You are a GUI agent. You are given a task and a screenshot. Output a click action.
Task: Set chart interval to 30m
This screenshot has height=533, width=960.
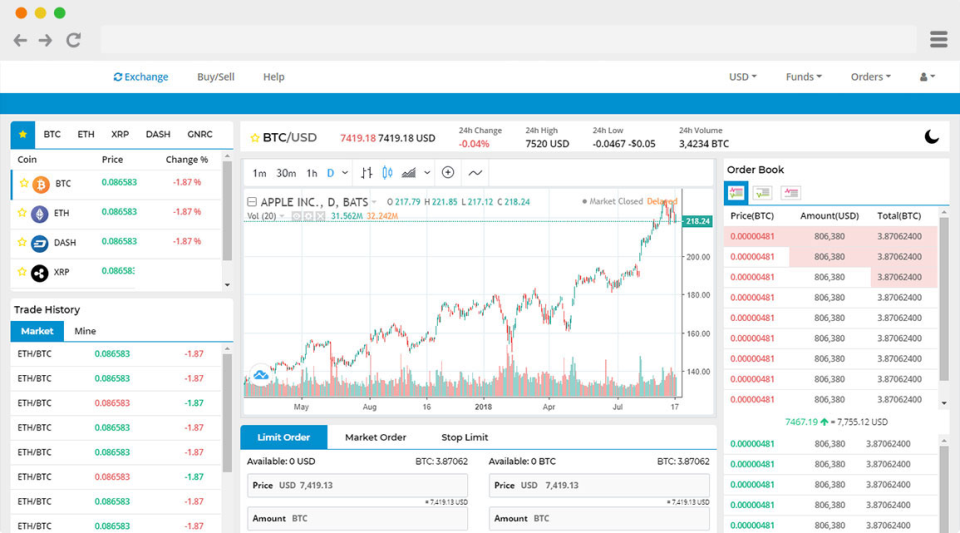point(286,173)
